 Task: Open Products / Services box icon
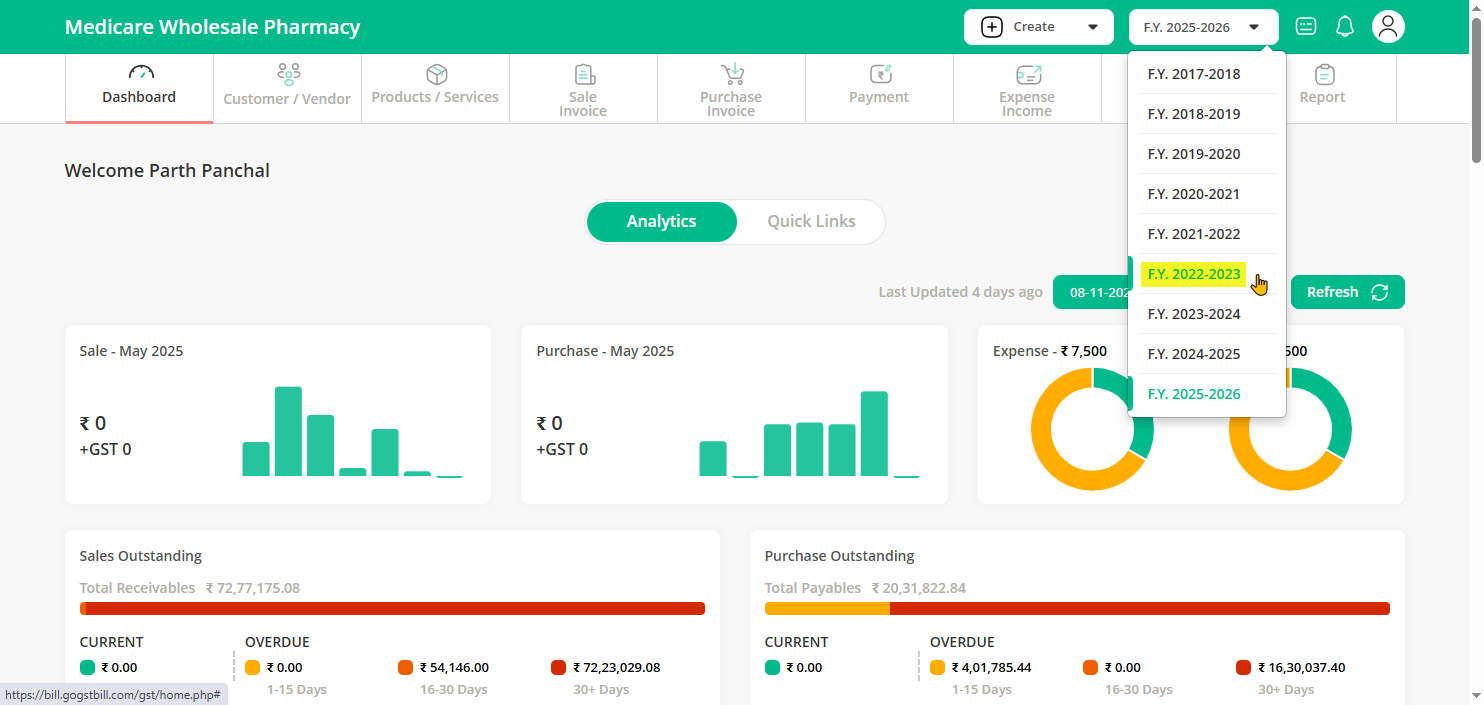(x=436, y=74)
